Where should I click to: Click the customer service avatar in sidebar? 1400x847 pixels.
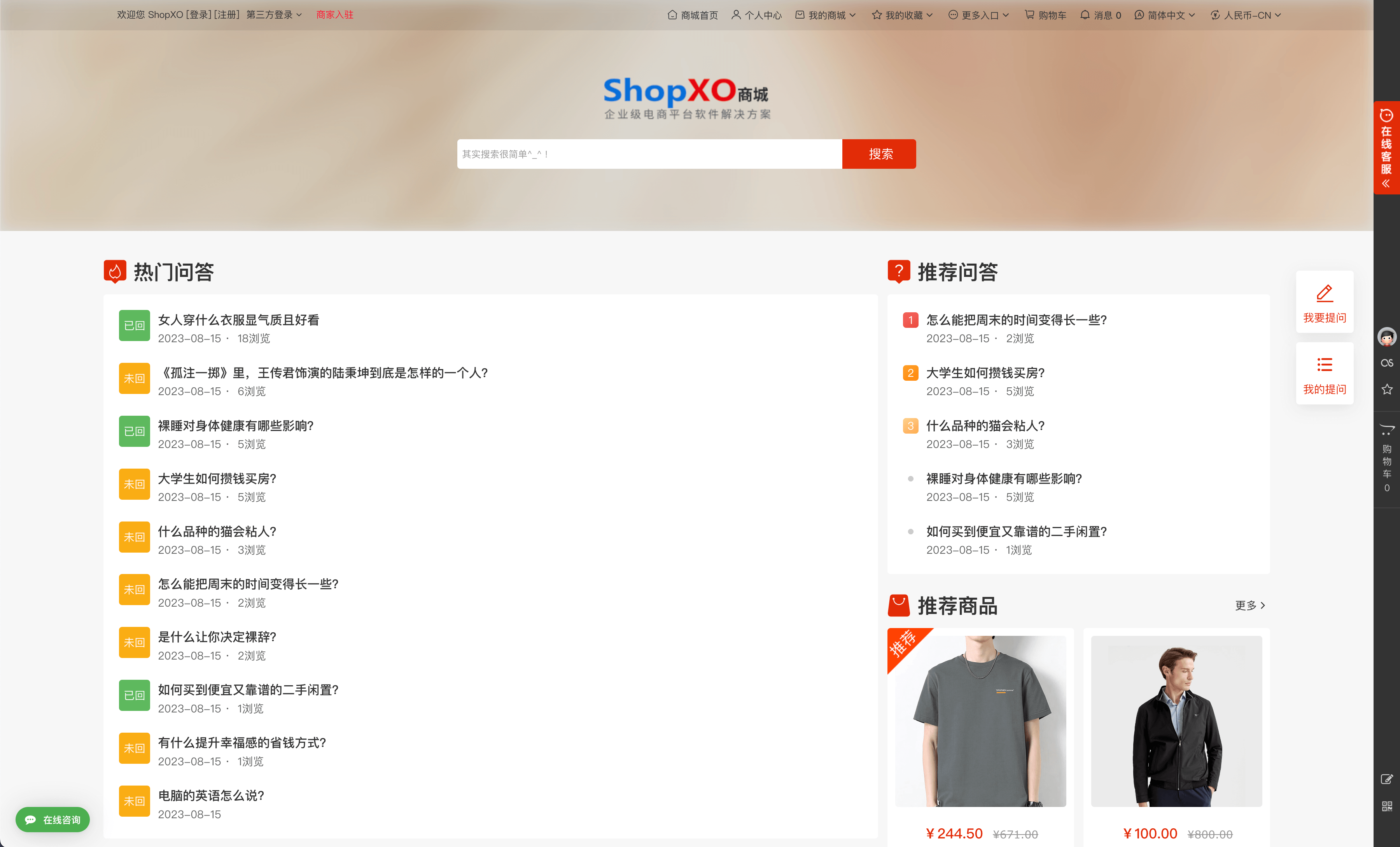point(1386,337)
